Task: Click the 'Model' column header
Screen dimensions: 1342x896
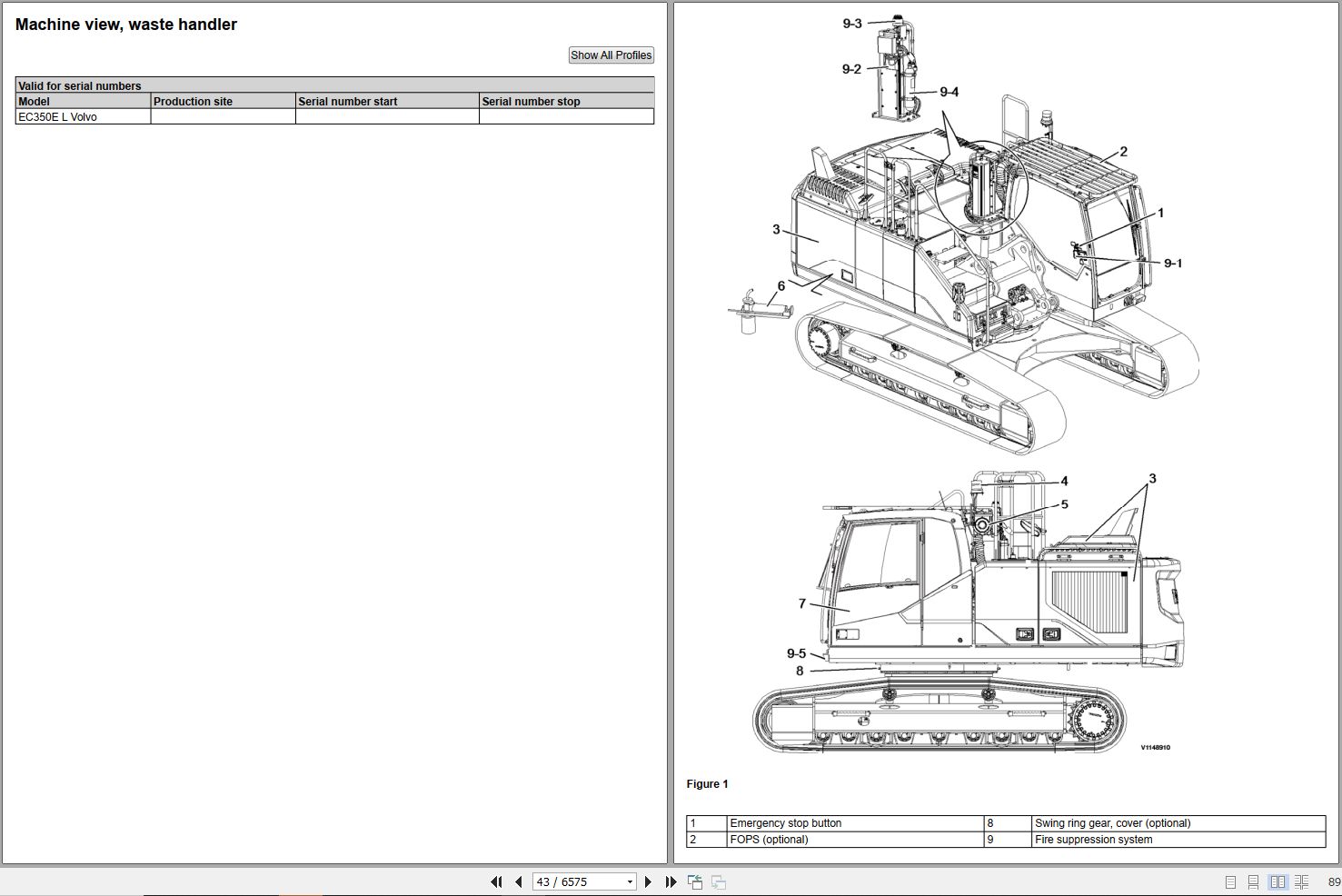Action: point(83,101)
